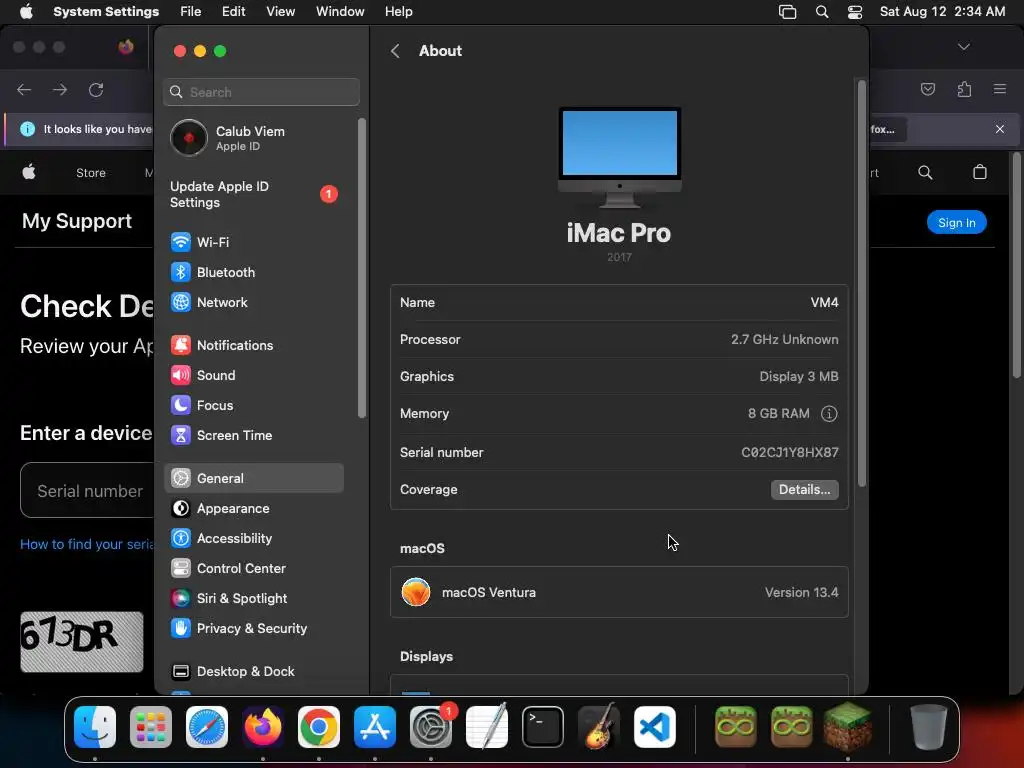Screen dimensions: 1024x768
Task: Open Trash from the Dock
Action: pos(929,727)
